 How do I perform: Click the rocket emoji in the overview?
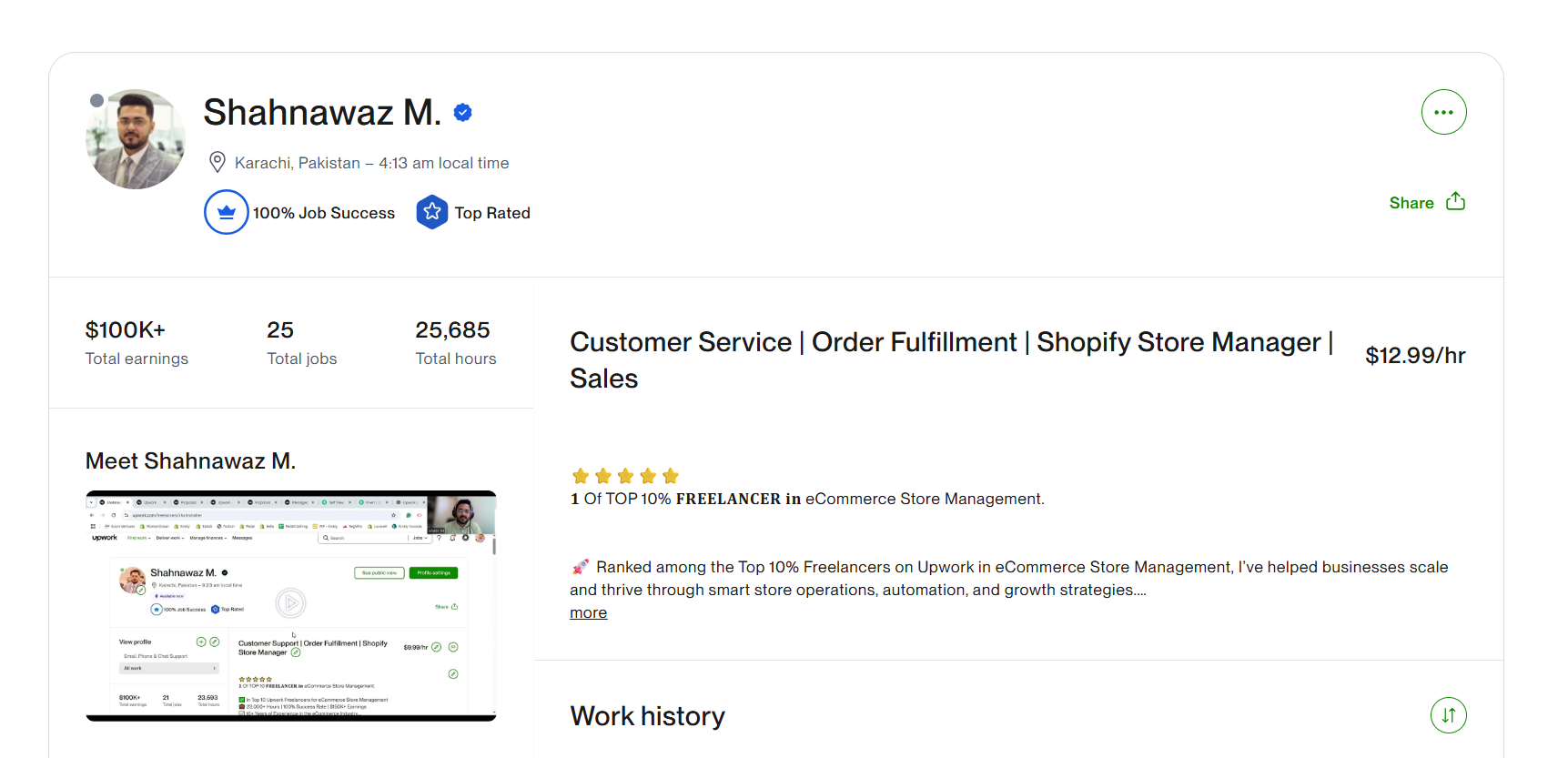(x=580, y=567)
